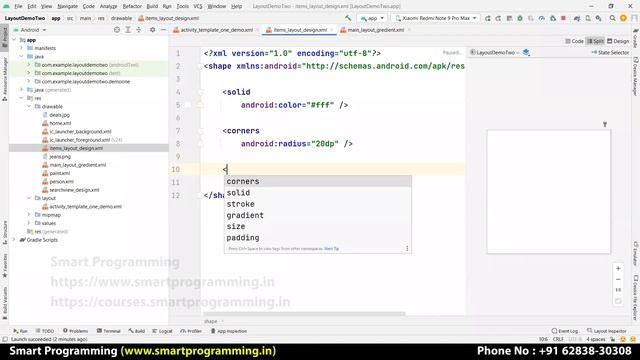Select jeans.png in project tree
Viewport: 640px width, 360px height.
tap(56, 156)
